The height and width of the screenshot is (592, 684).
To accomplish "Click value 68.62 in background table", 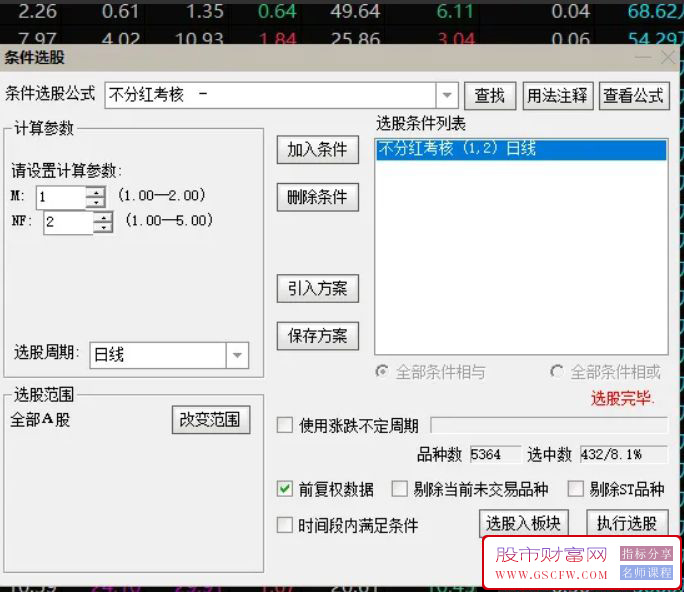I will click(654, 11).
